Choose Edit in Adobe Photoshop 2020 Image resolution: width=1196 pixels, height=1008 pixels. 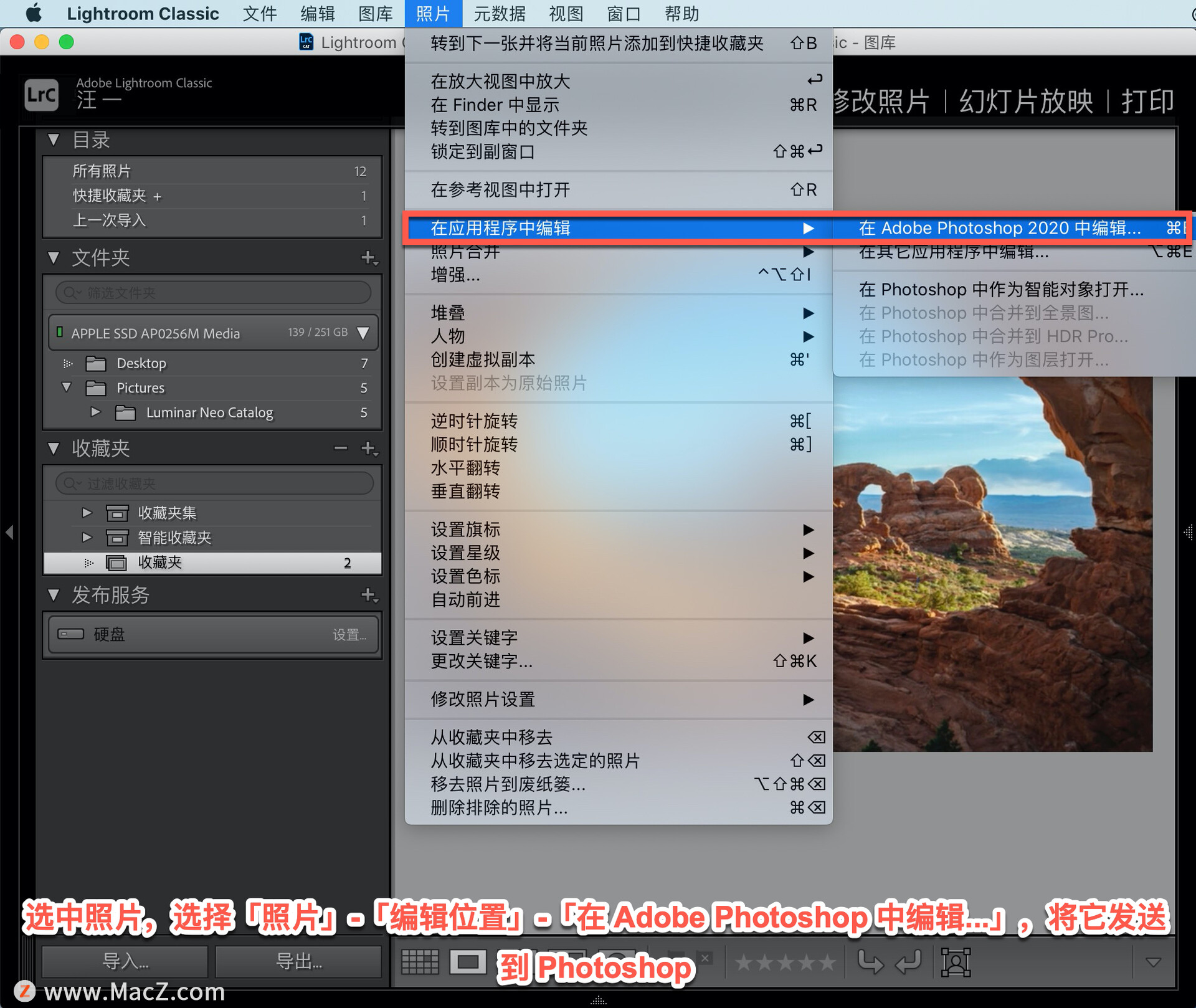tap(1013, 228)
